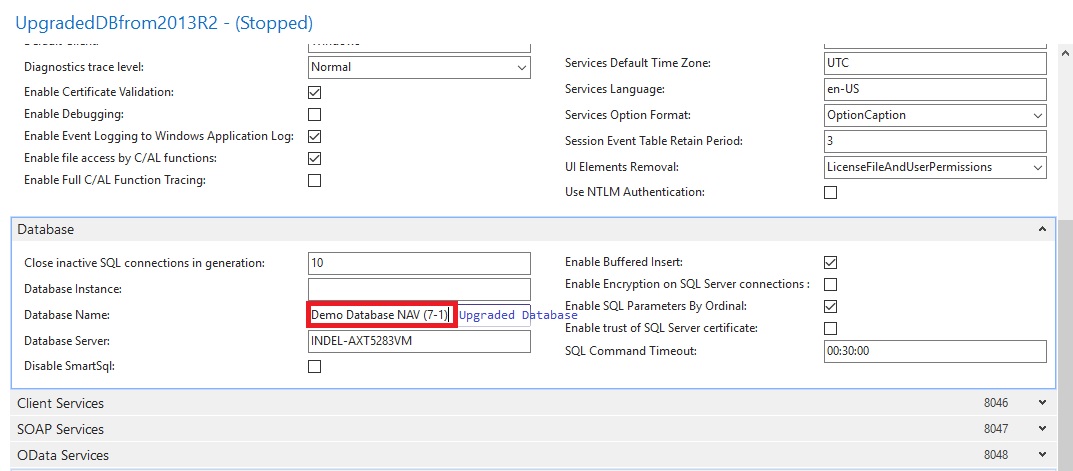Expand the SOAP Services section
The image size is (1073, 471).
pyautogui.click(x=1042, y=429)
